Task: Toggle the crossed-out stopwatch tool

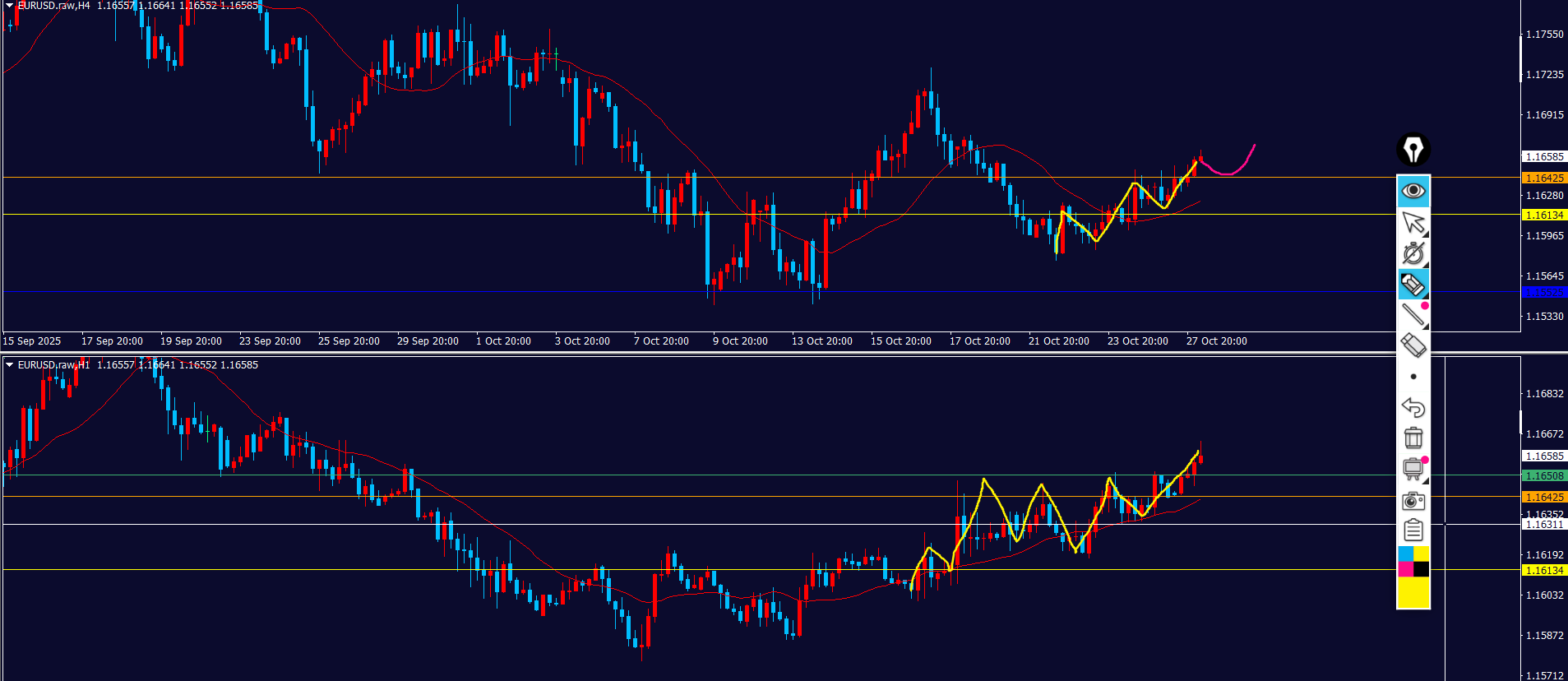Action: 1413,253
